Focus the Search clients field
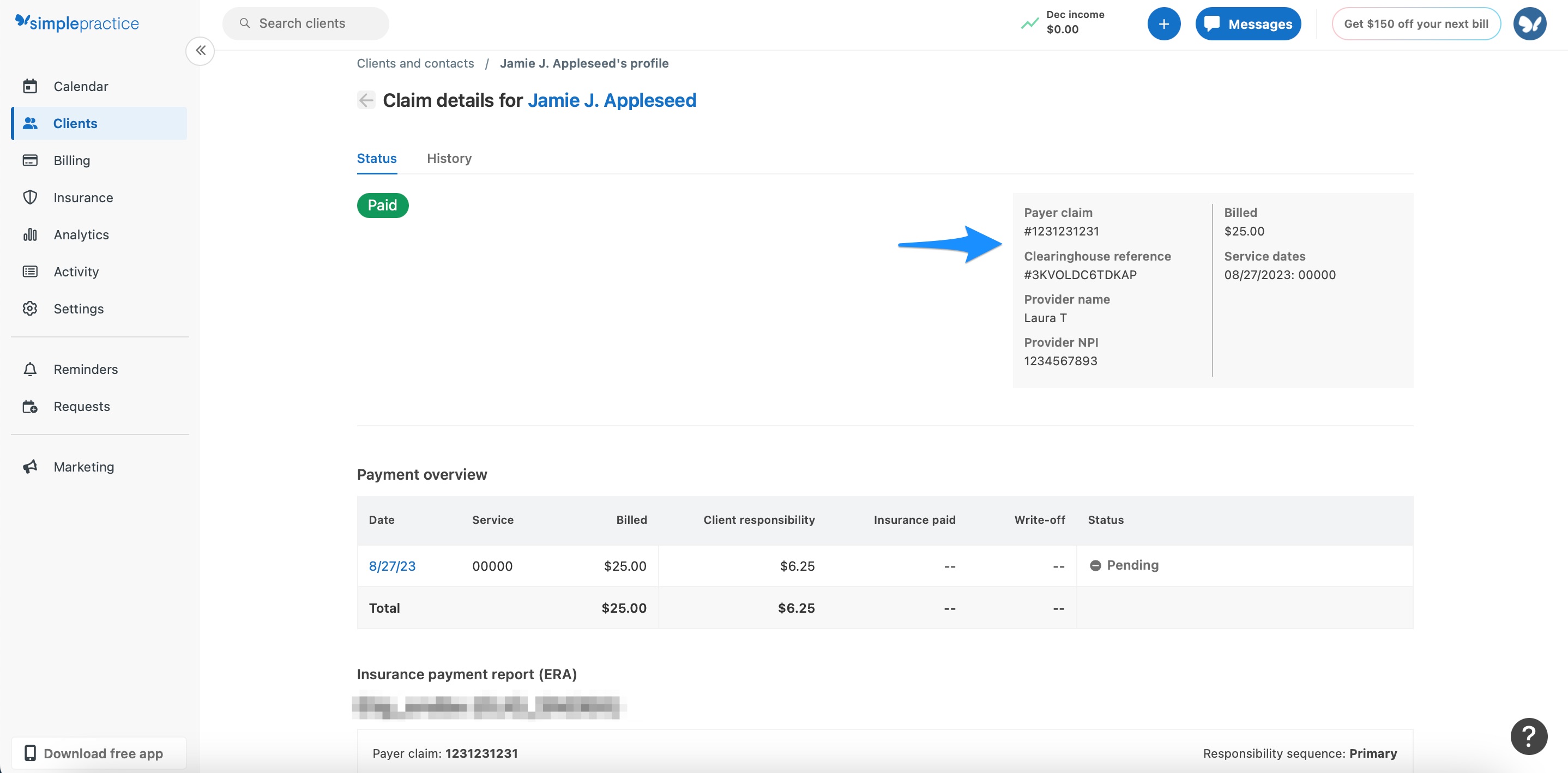Viewport: 1568px width, 773px height. click(x=305, y=24)
